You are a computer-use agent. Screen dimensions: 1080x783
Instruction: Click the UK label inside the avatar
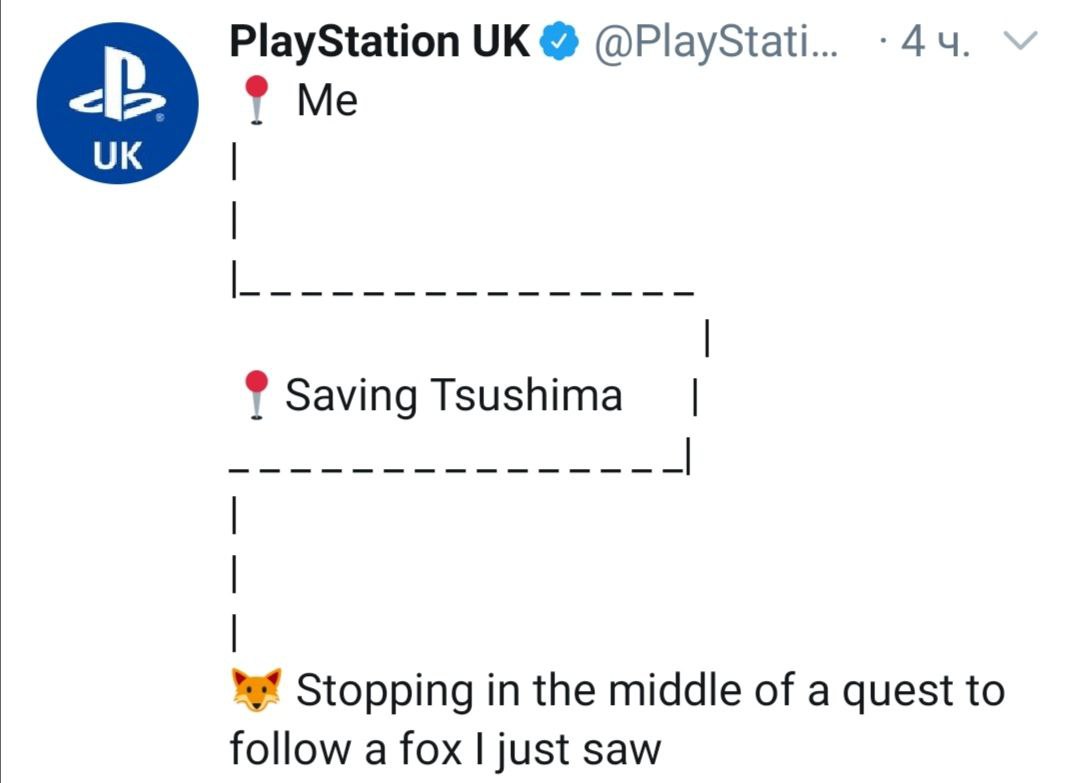[118, 156]
